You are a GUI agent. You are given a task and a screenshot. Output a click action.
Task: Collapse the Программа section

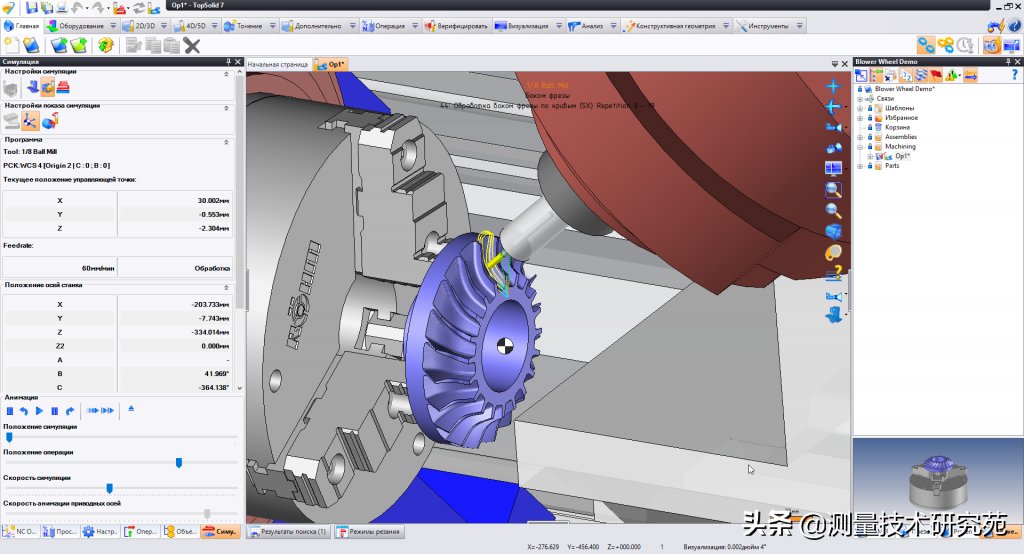point(227,142)
